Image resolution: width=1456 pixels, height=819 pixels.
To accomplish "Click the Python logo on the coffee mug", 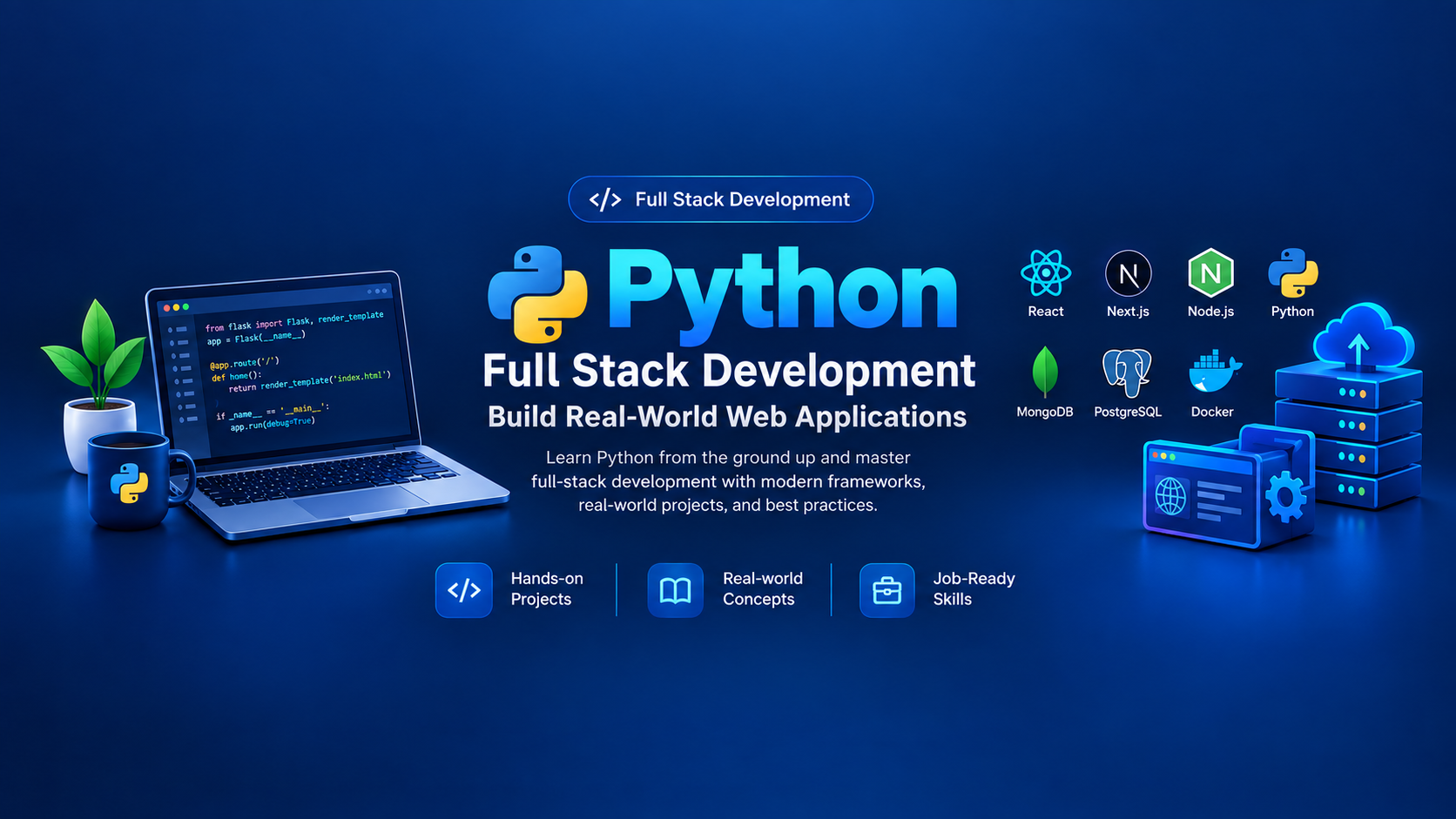I will coord(129,483).
